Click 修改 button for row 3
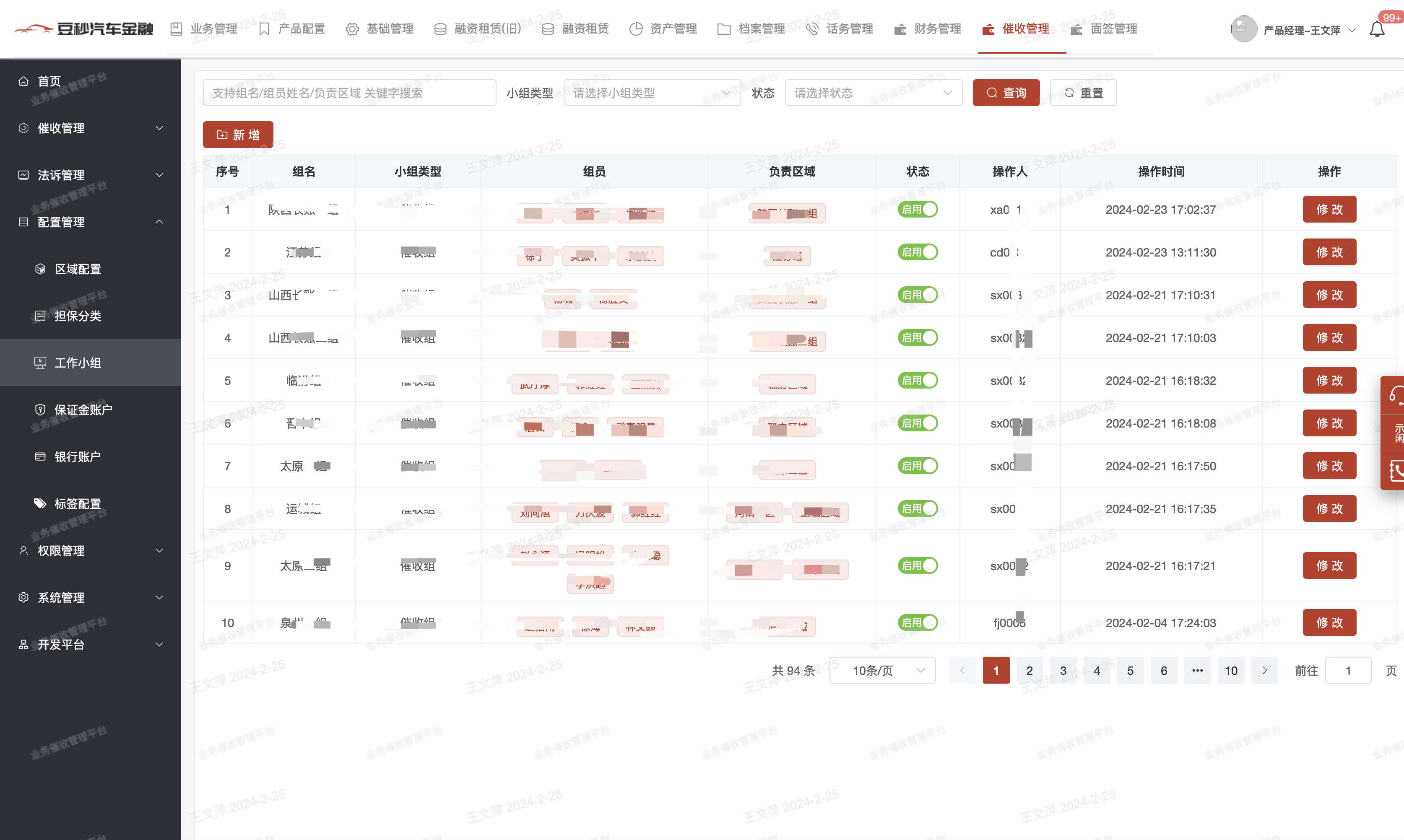 coord(1329,295)
